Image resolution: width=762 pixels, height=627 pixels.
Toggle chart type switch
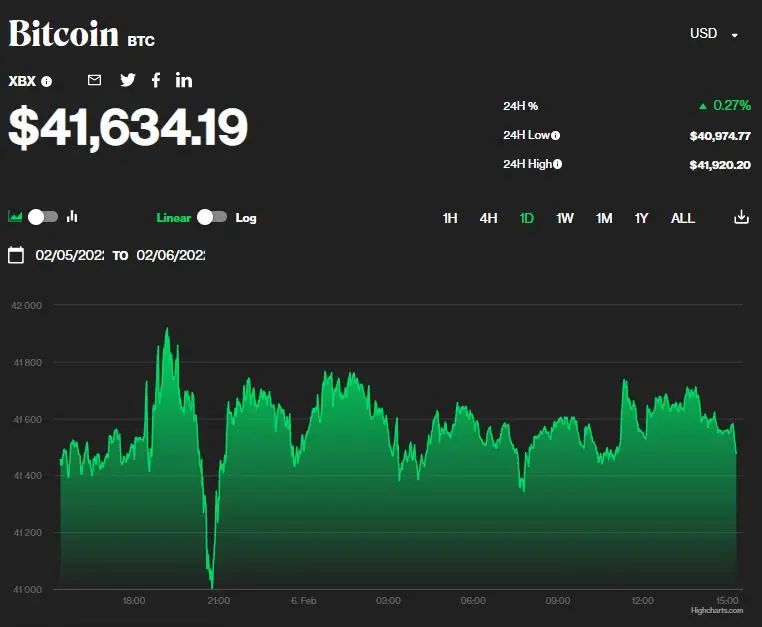coord(43,217)
